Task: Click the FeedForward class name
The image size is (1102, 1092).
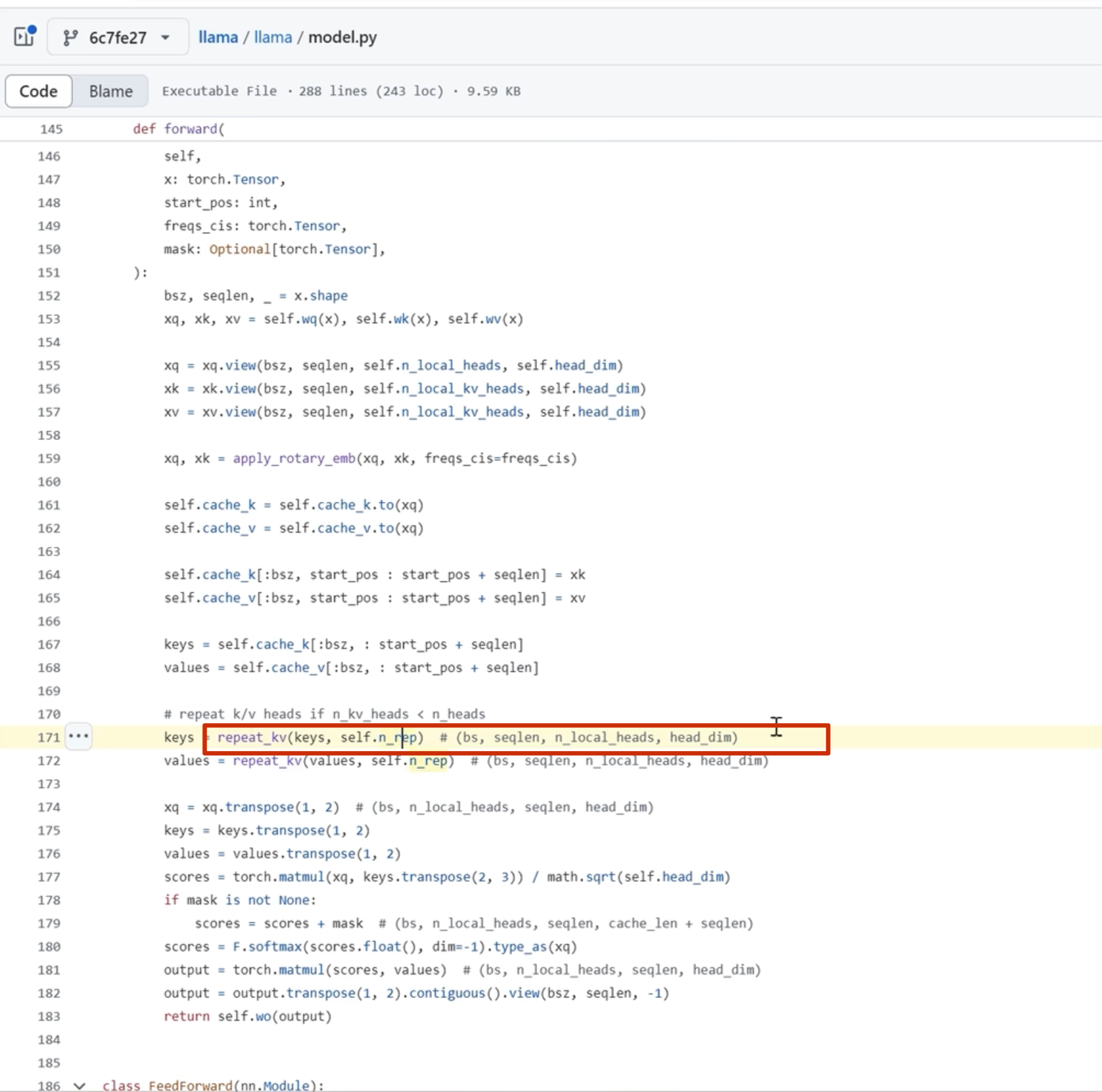Action: (x=190, y=1085)
